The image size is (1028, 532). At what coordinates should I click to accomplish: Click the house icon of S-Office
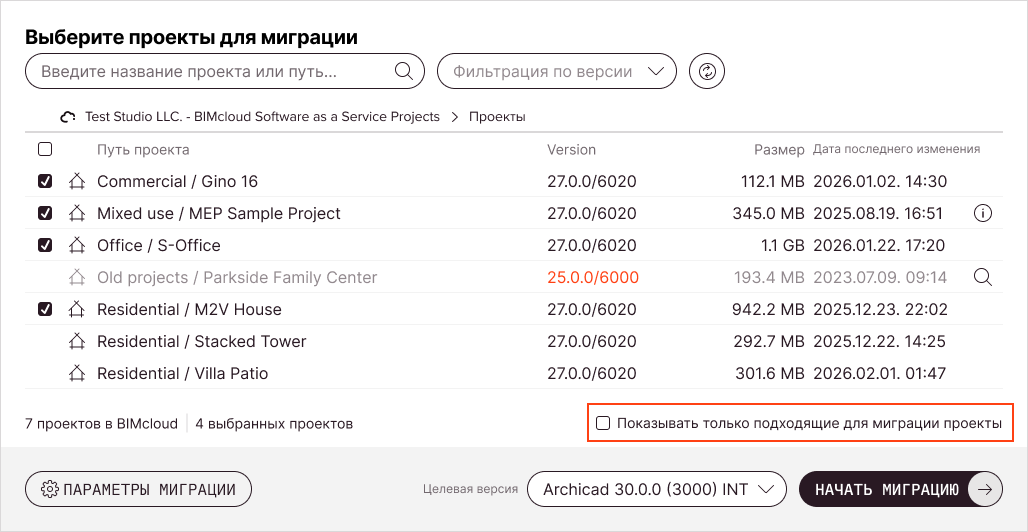tap(77, 245)
